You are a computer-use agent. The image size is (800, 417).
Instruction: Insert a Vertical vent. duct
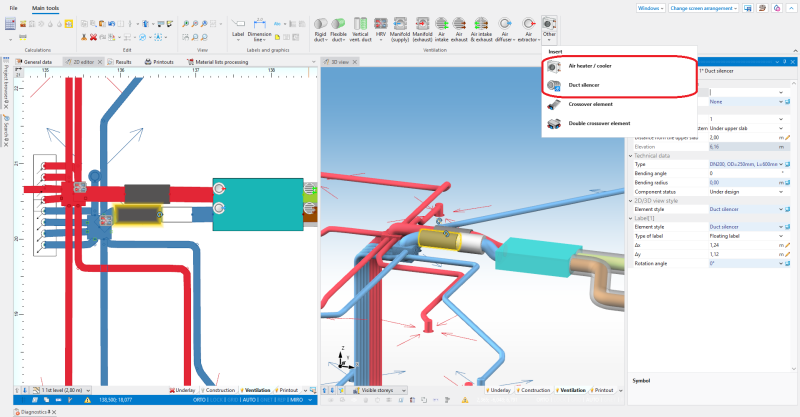click(360, 30)
